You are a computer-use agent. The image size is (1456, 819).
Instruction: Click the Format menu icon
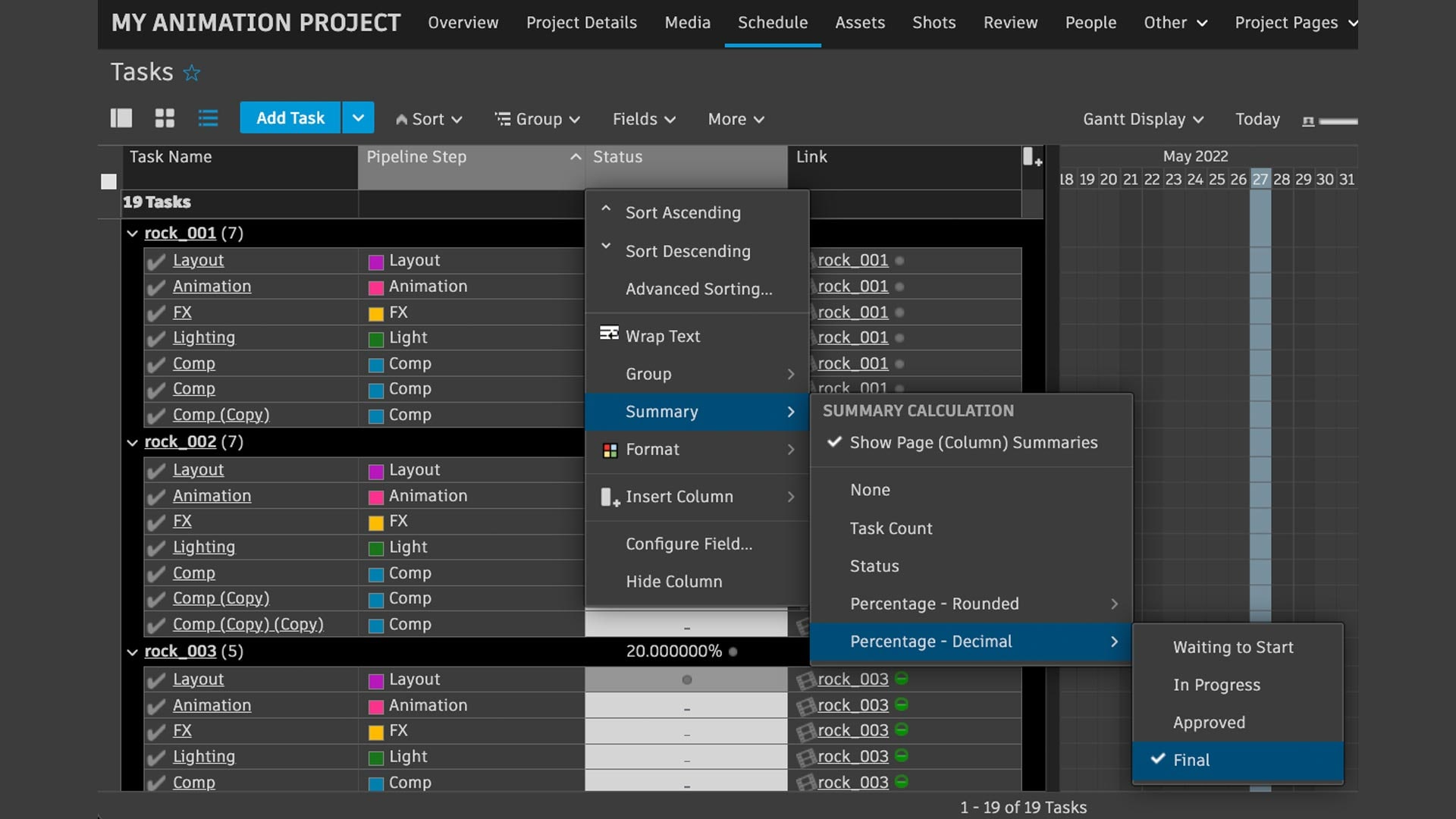pyautogui.click(x=609, y=450)
